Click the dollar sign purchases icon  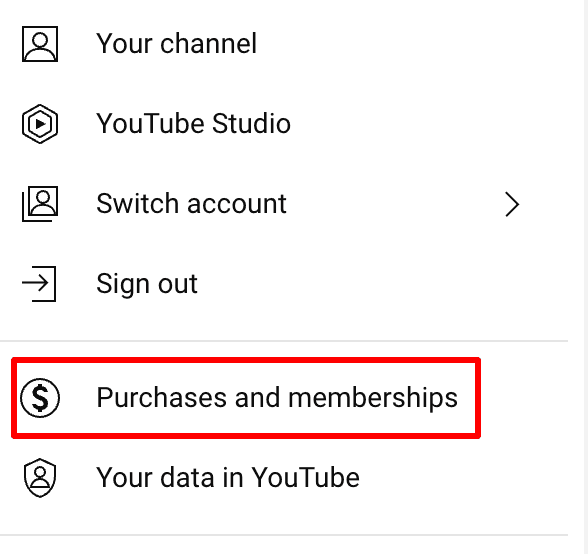[40, 398]
